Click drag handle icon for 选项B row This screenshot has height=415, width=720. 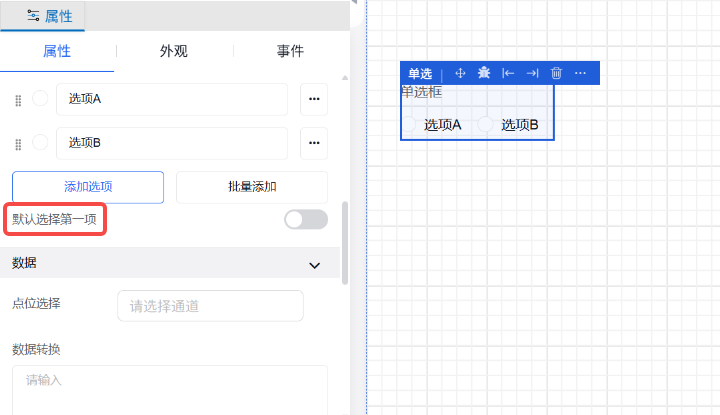tap(18, 145)
